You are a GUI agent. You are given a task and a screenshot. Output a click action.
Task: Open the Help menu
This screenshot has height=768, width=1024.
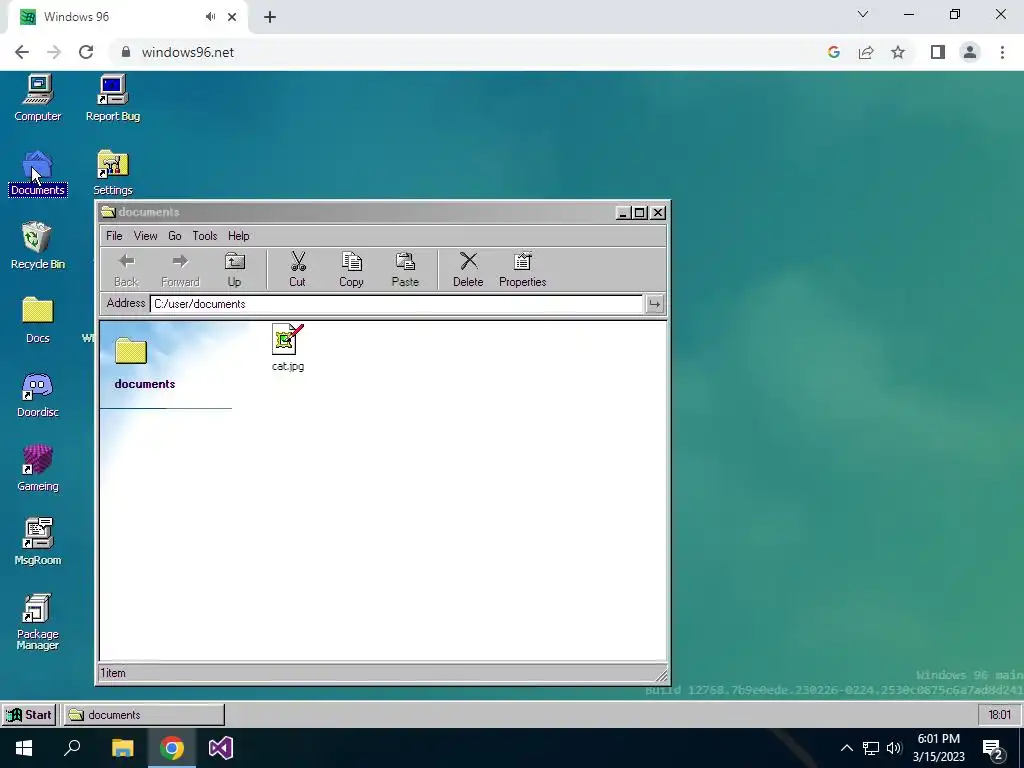point(238,236)
